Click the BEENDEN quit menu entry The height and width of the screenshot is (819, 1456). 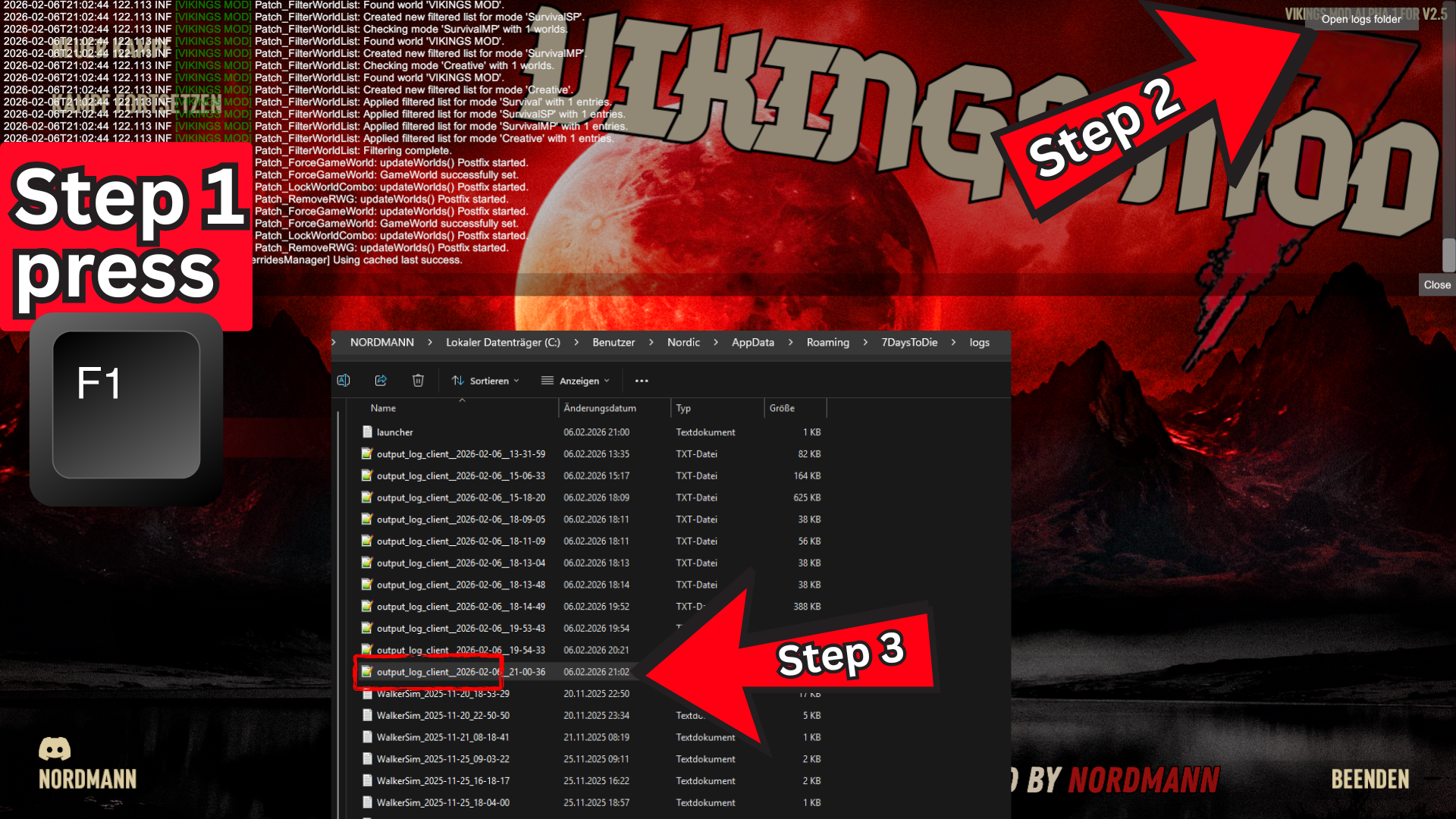pyautogui.click(x=1370, y=779)
